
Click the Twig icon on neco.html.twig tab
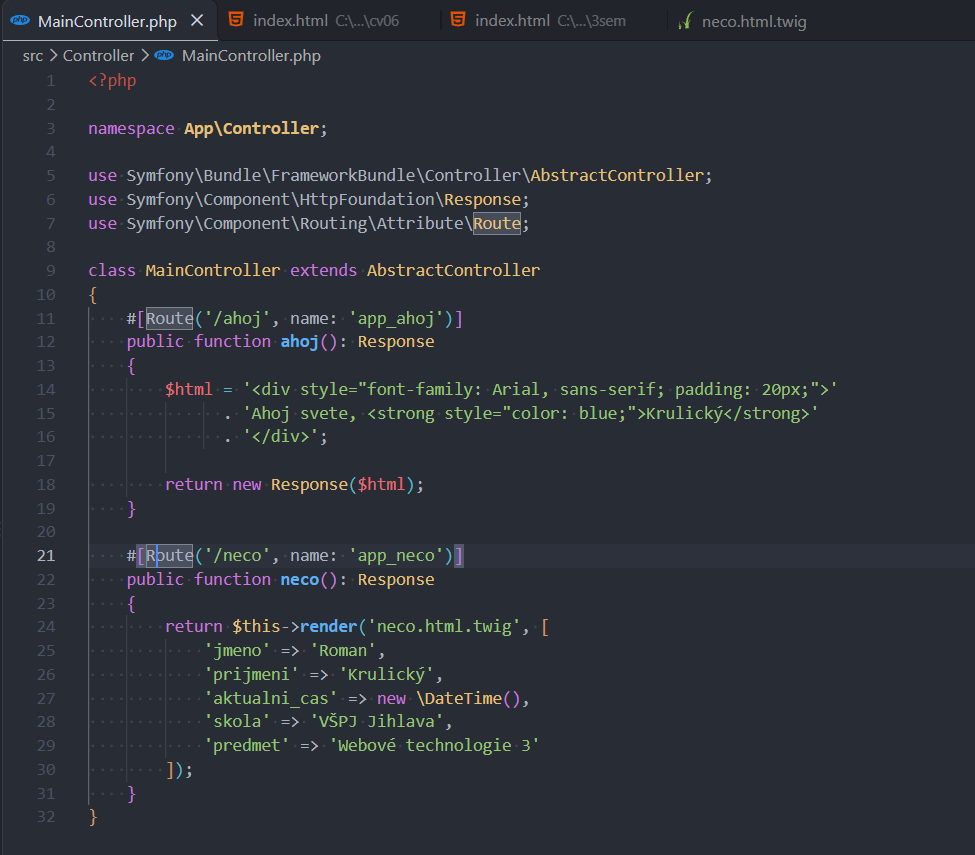point(685,21)
